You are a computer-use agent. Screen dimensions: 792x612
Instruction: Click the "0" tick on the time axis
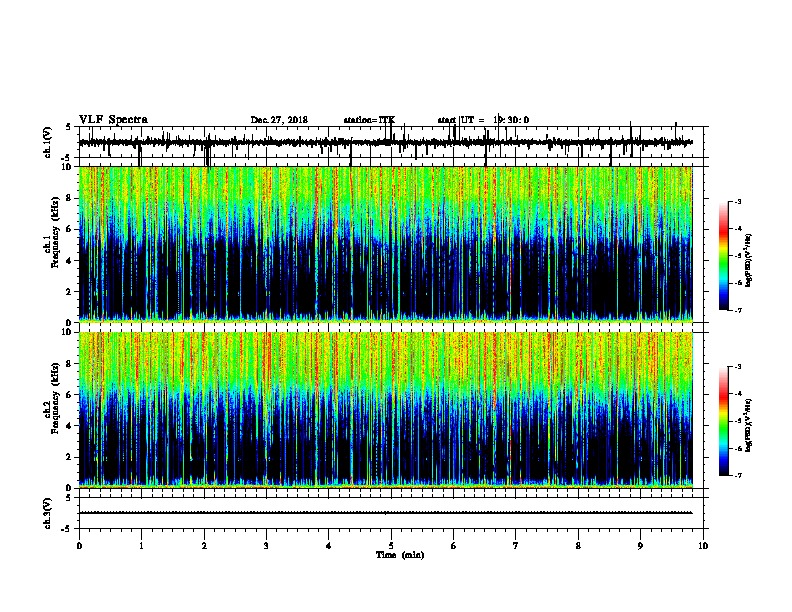point(79,546)
